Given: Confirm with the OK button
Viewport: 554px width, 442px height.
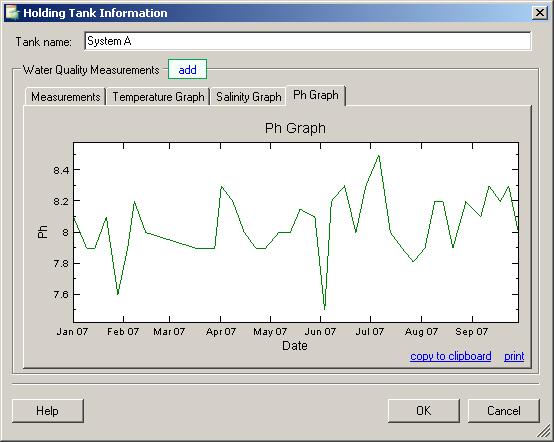Looking at the screenshot, I should [x=424, y=411].
